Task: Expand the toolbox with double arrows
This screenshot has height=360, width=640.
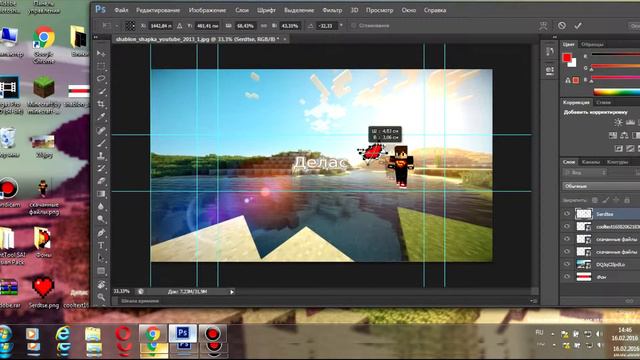Action: [x=96, y=37]
